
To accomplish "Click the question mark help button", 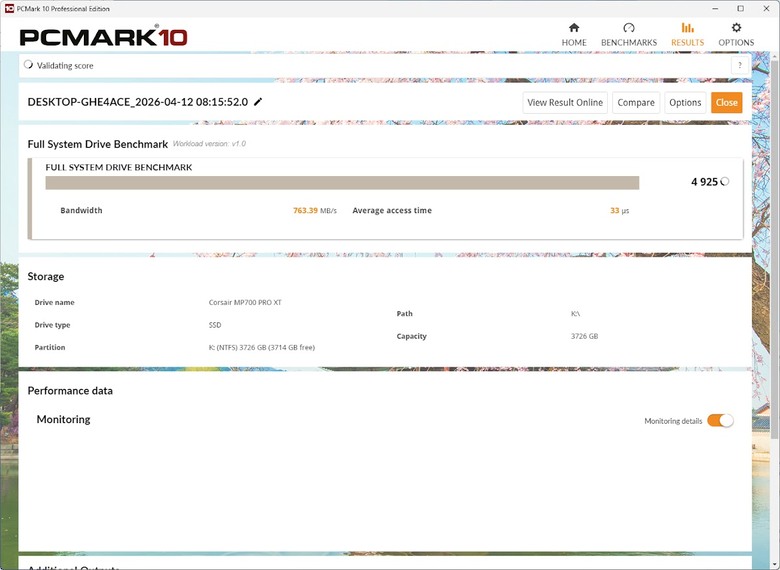I will (740, 65).
